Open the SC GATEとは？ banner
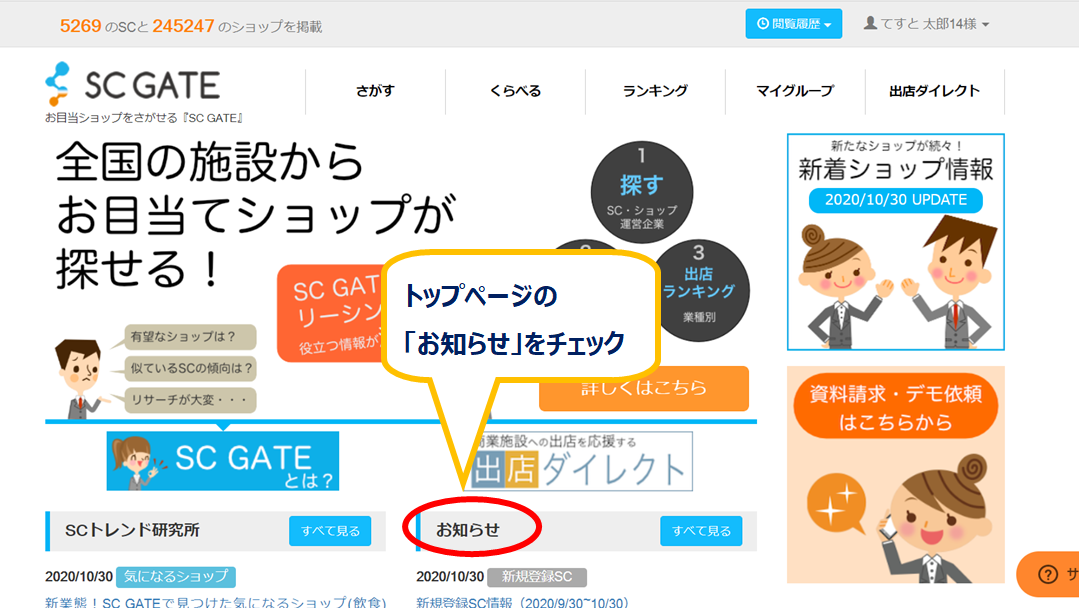1079x608 pixels. click(x=223, y=461)
